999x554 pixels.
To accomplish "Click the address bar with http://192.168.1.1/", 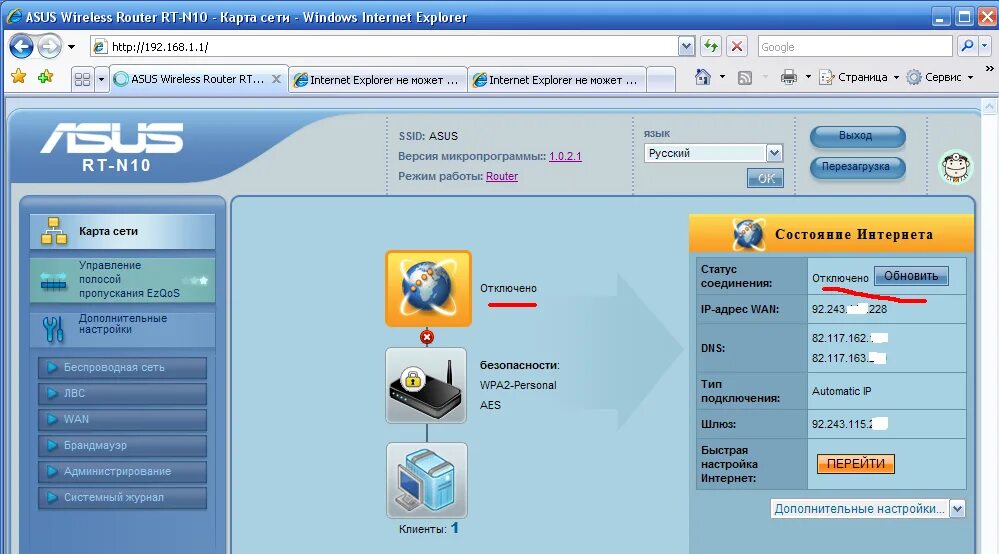I will pos(385,46).
